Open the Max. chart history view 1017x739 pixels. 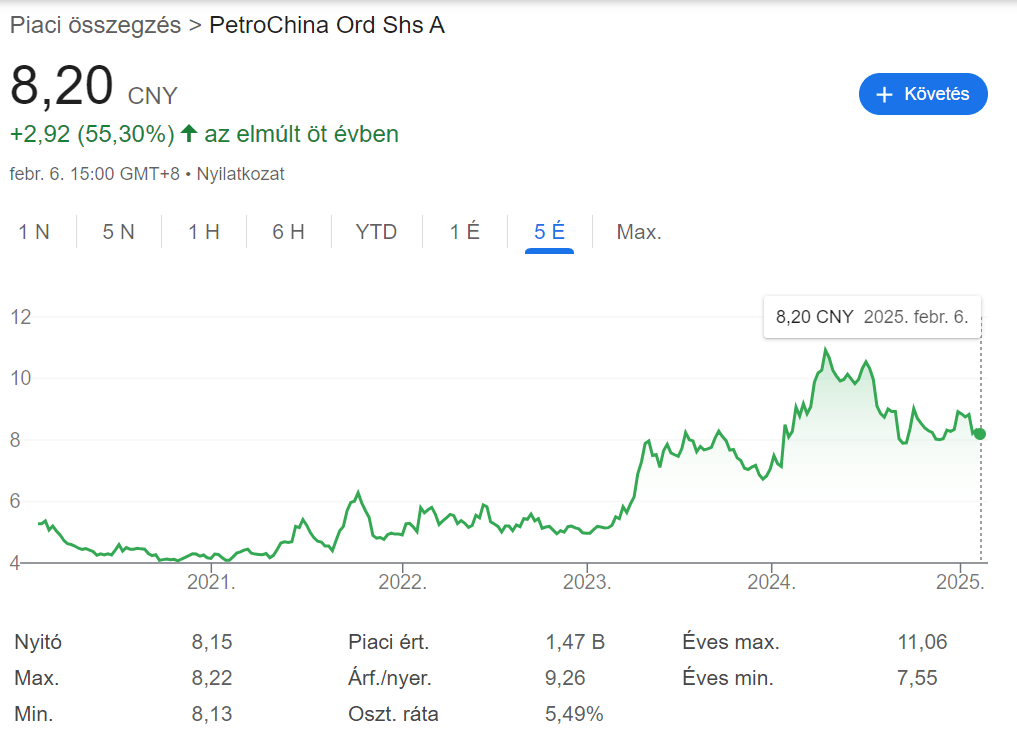pos(638,231)
